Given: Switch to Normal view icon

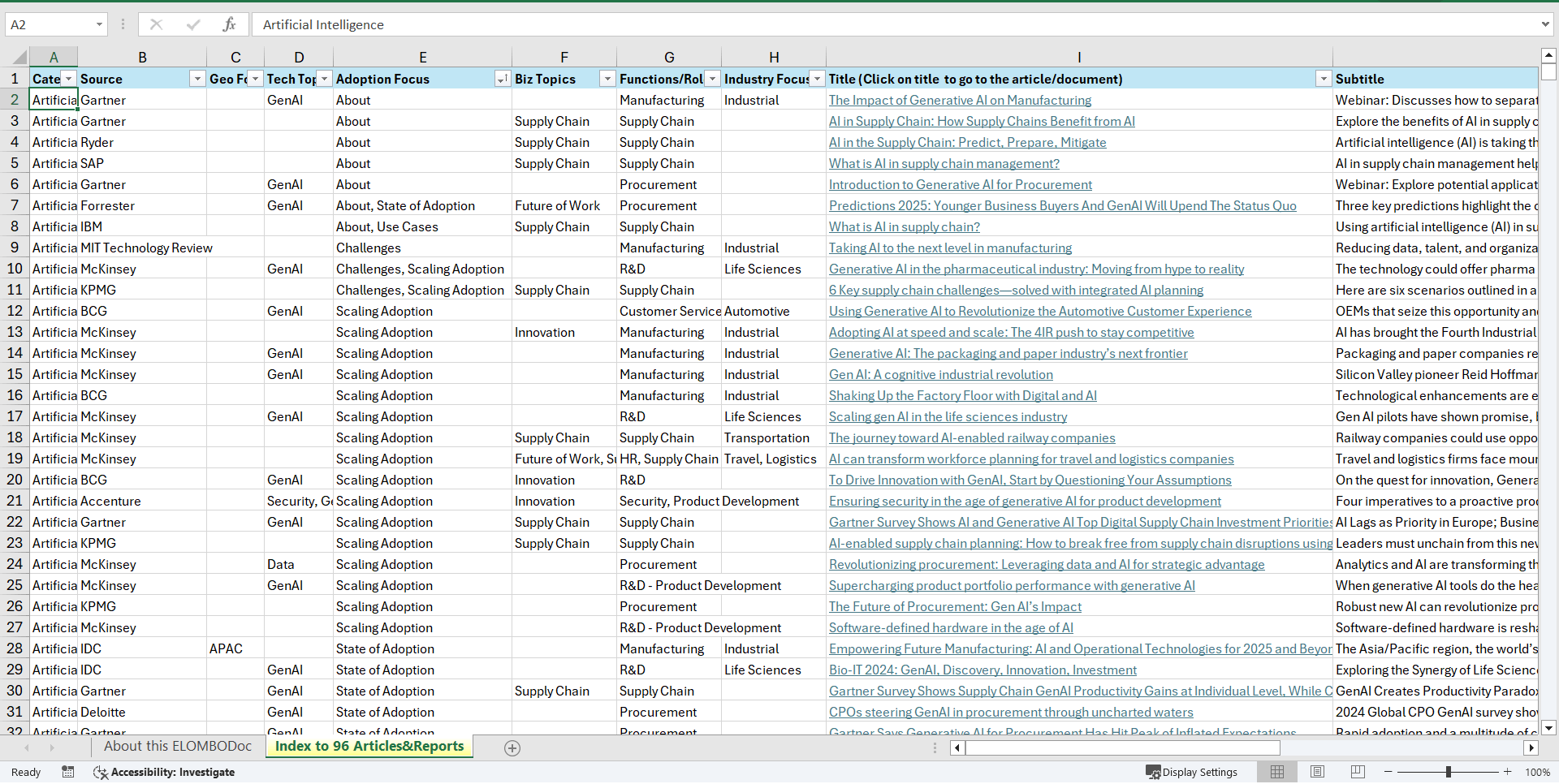Looking at the screenshot, I should coord(1276,772).
